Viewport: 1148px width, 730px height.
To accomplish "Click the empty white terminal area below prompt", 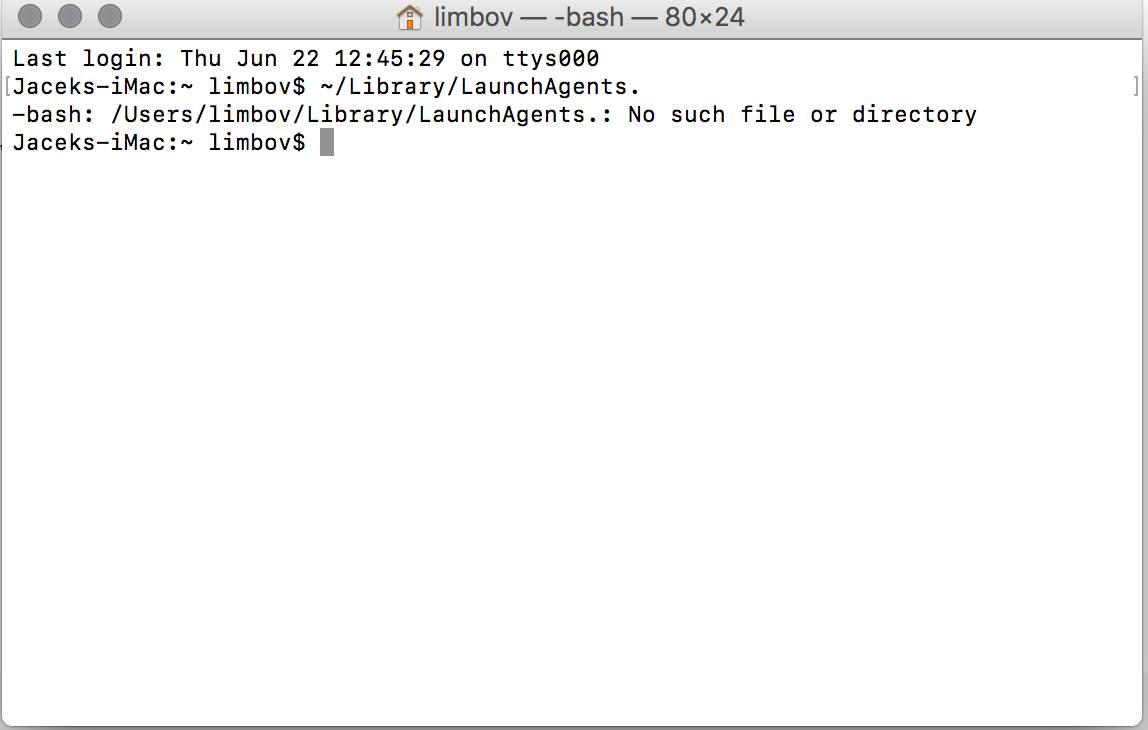I will click(571, 439).
